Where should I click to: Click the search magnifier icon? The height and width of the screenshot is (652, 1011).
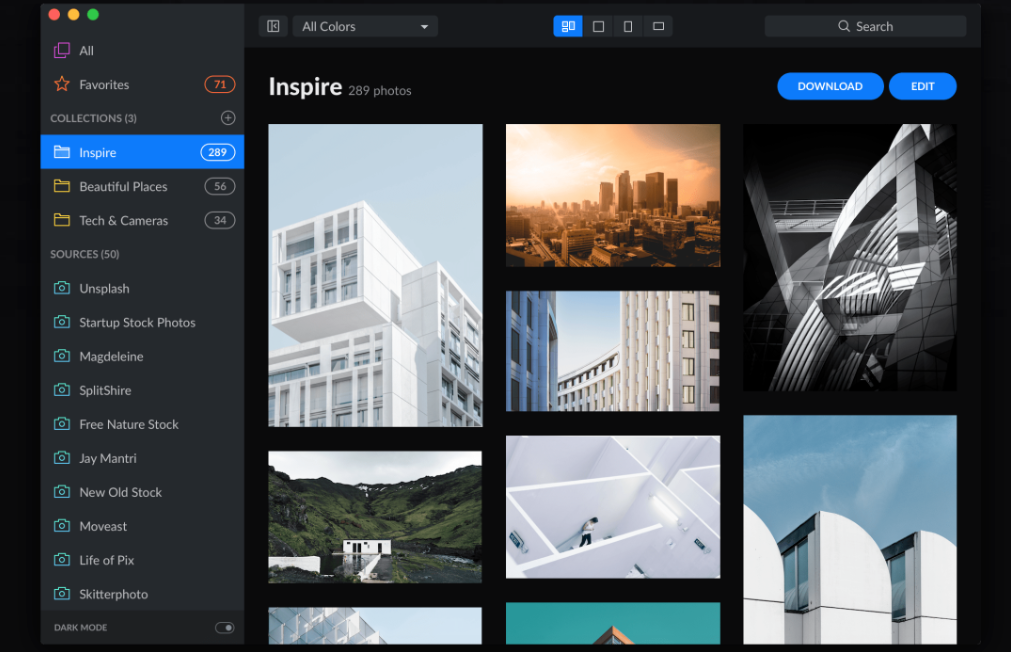843,26
